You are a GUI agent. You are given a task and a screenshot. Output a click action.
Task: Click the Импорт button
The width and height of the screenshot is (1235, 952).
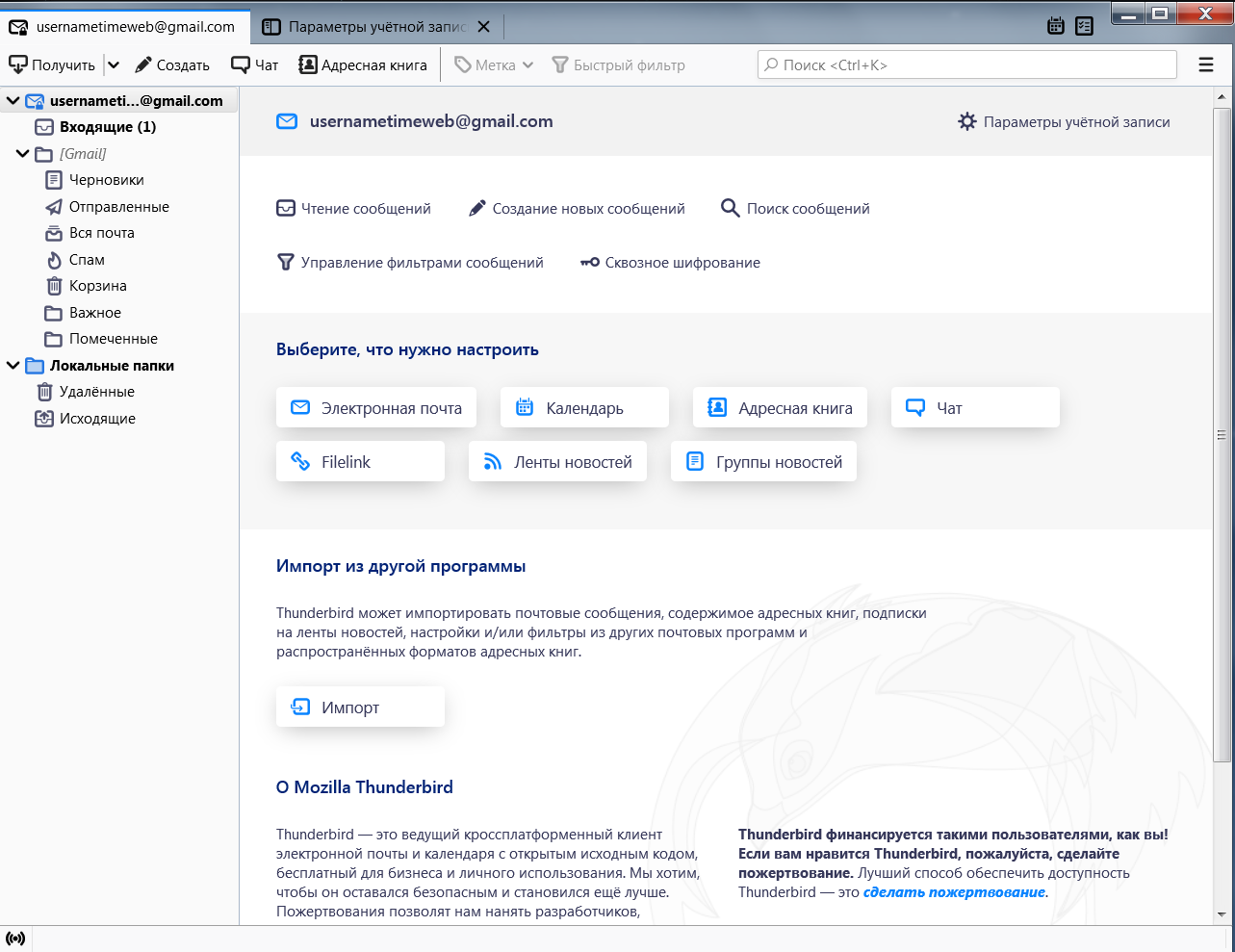click(x=360, y=708)
